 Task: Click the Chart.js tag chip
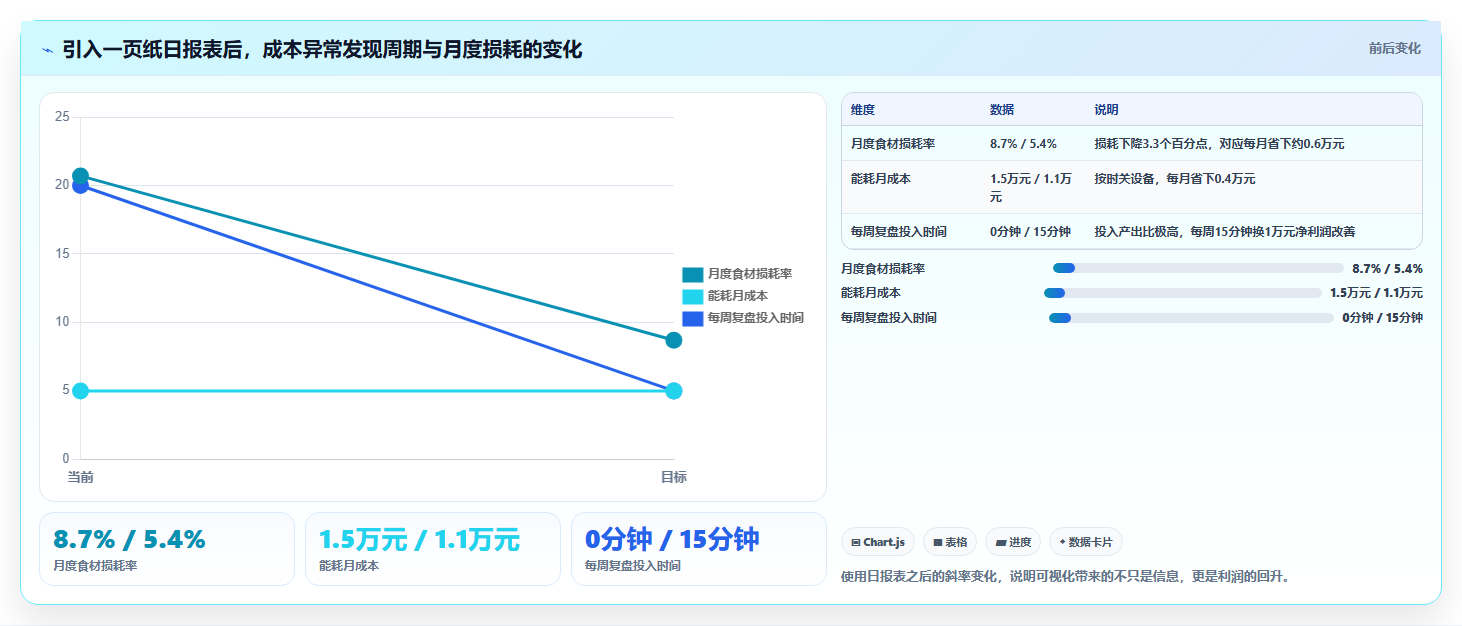(x=878, y=542)
